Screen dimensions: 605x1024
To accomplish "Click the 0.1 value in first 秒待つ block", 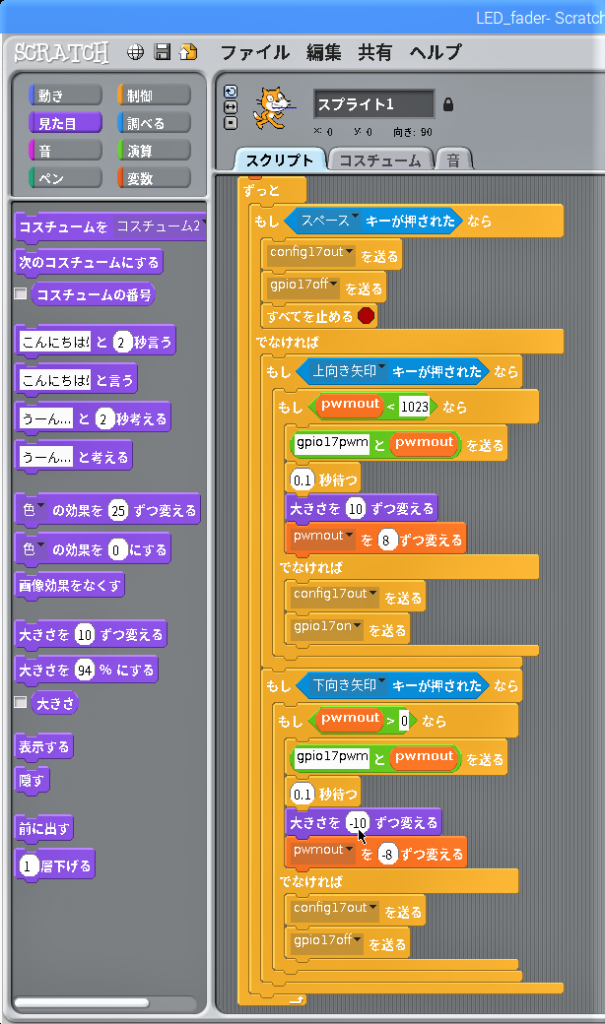I will [x=302, y=480].
